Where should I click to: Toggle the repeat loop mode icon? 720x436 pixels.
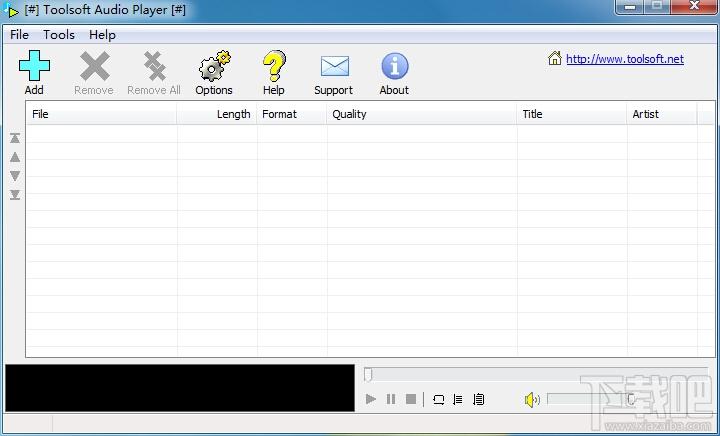(x=439, y=399)
